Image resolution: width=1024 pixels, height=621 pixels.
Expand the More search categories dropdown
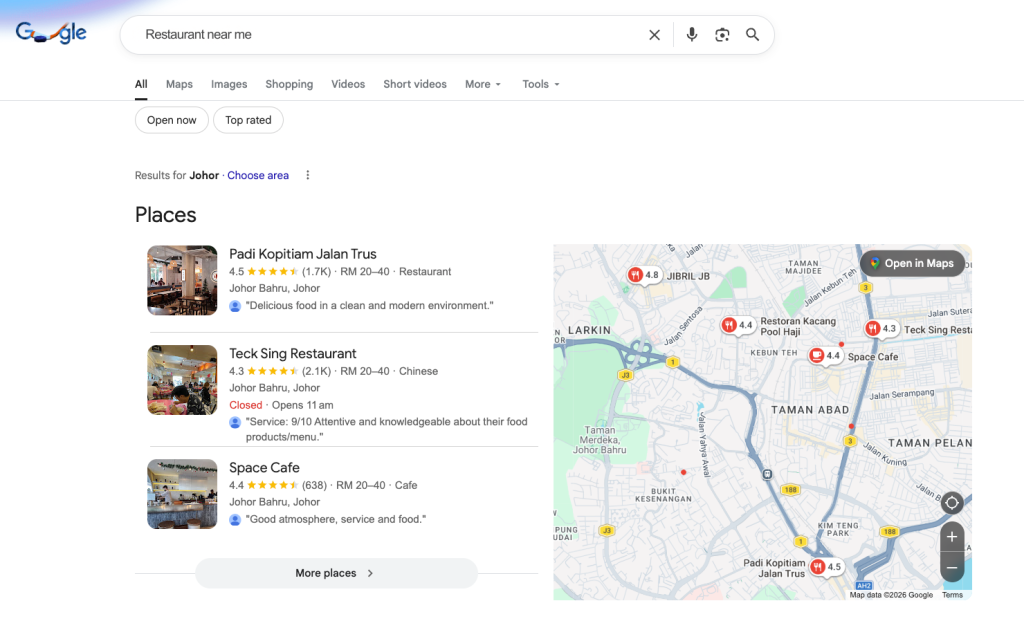tap(483, 84)
